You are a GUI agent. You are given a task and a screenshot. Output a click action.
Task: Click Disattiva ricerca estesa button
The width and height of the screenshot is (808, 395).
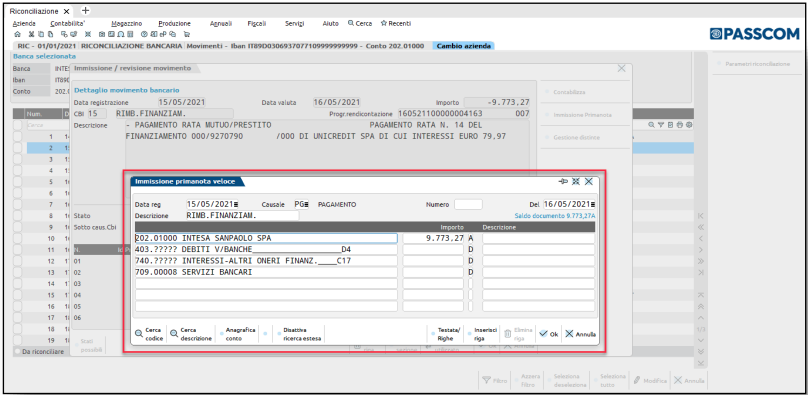(x=298, y=334)
